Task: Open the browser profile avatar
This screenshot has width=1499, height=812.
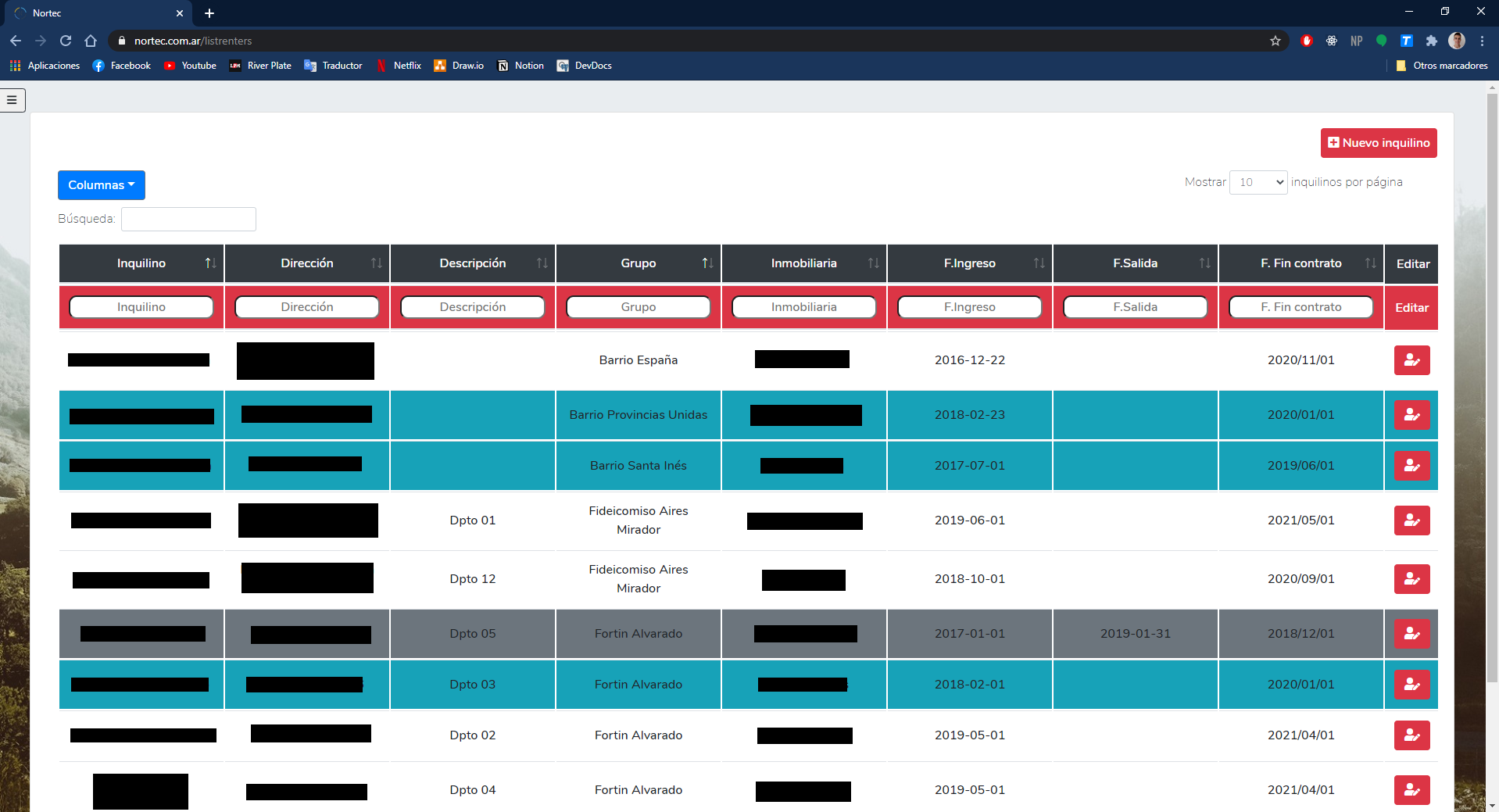Action: pyautogui.click(x=1457, y=41)
